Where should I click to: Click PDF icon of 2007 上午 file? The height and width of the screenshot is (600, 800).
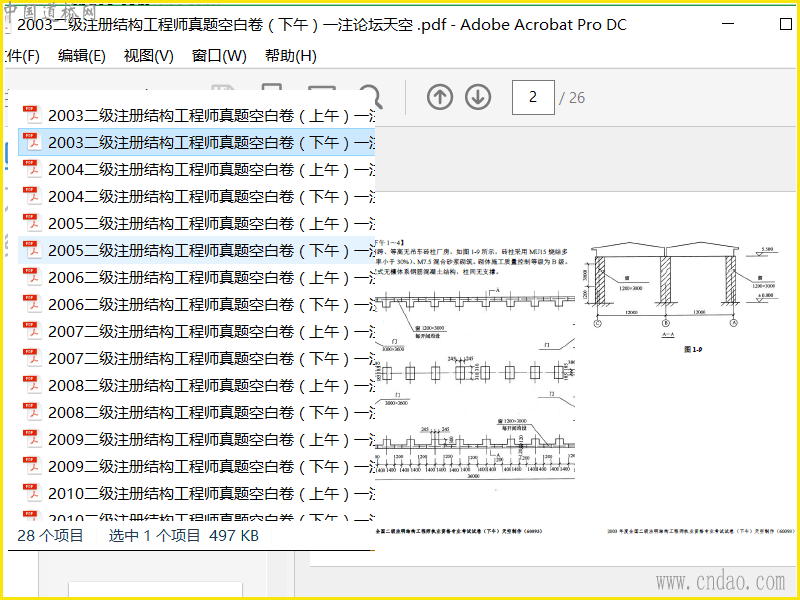(32, 332)
